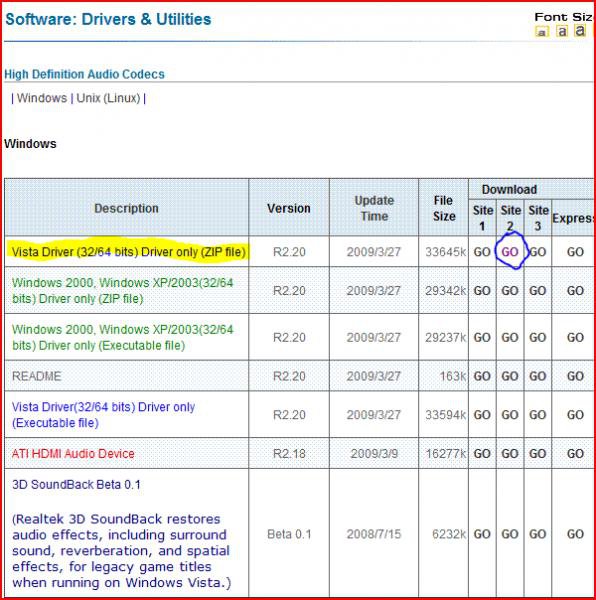Select Vista Driver Executable file description
This screenshot has height=600, width=596.
[x=103, y=415]
